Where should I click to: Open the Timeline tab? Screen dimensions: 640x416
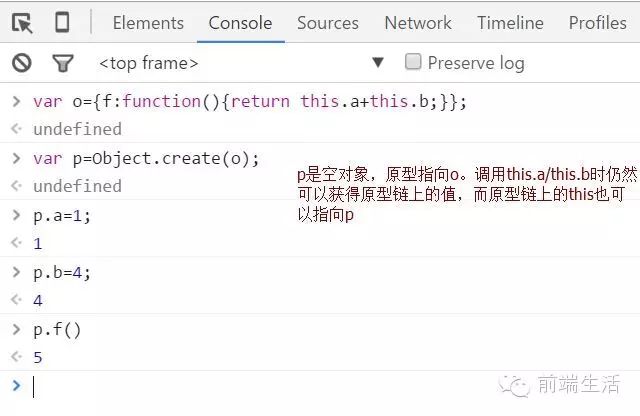[x=510, y=22]
